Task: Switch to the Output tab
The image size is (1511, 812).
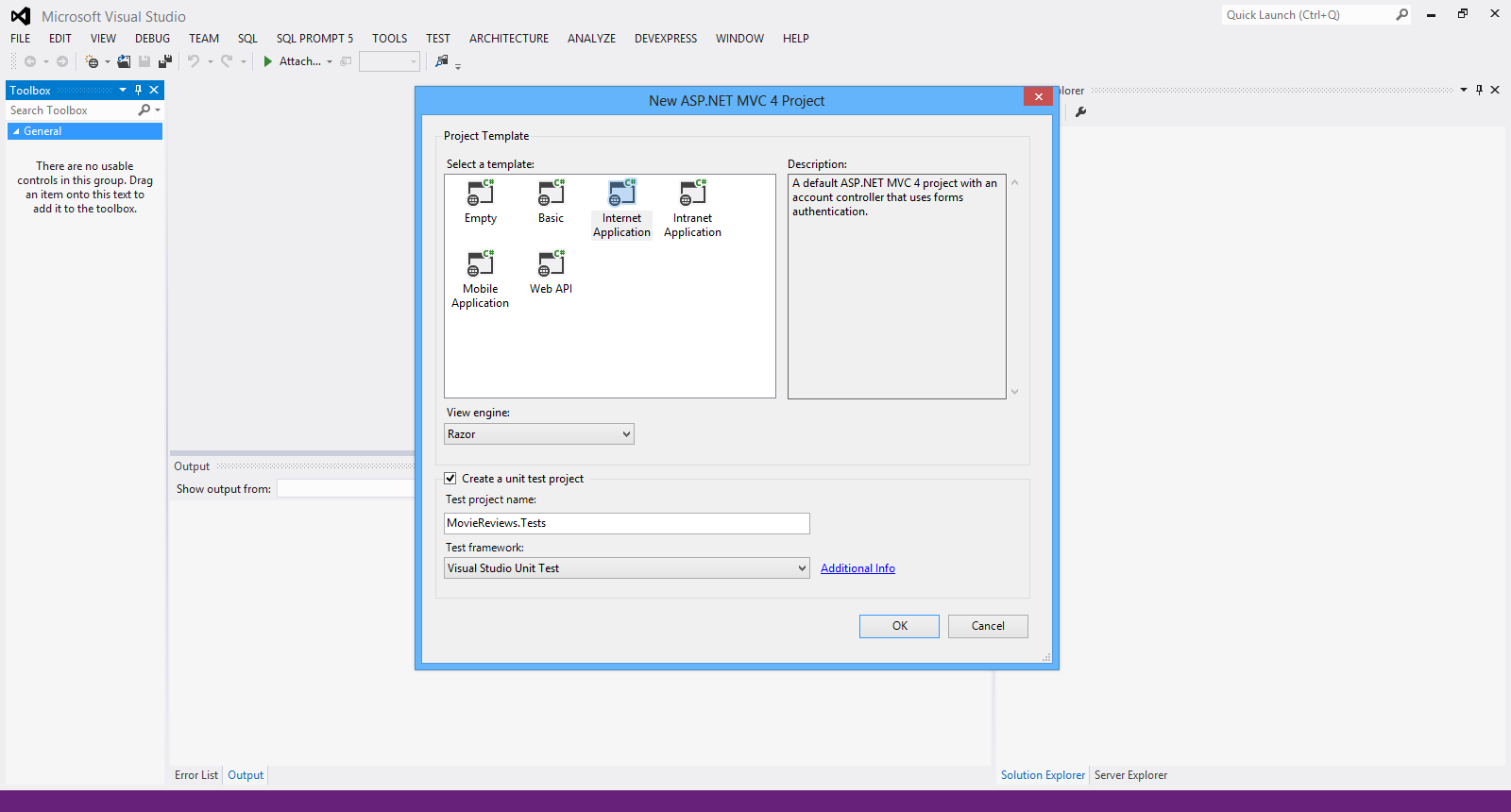Action: click(x=246, y=775)
